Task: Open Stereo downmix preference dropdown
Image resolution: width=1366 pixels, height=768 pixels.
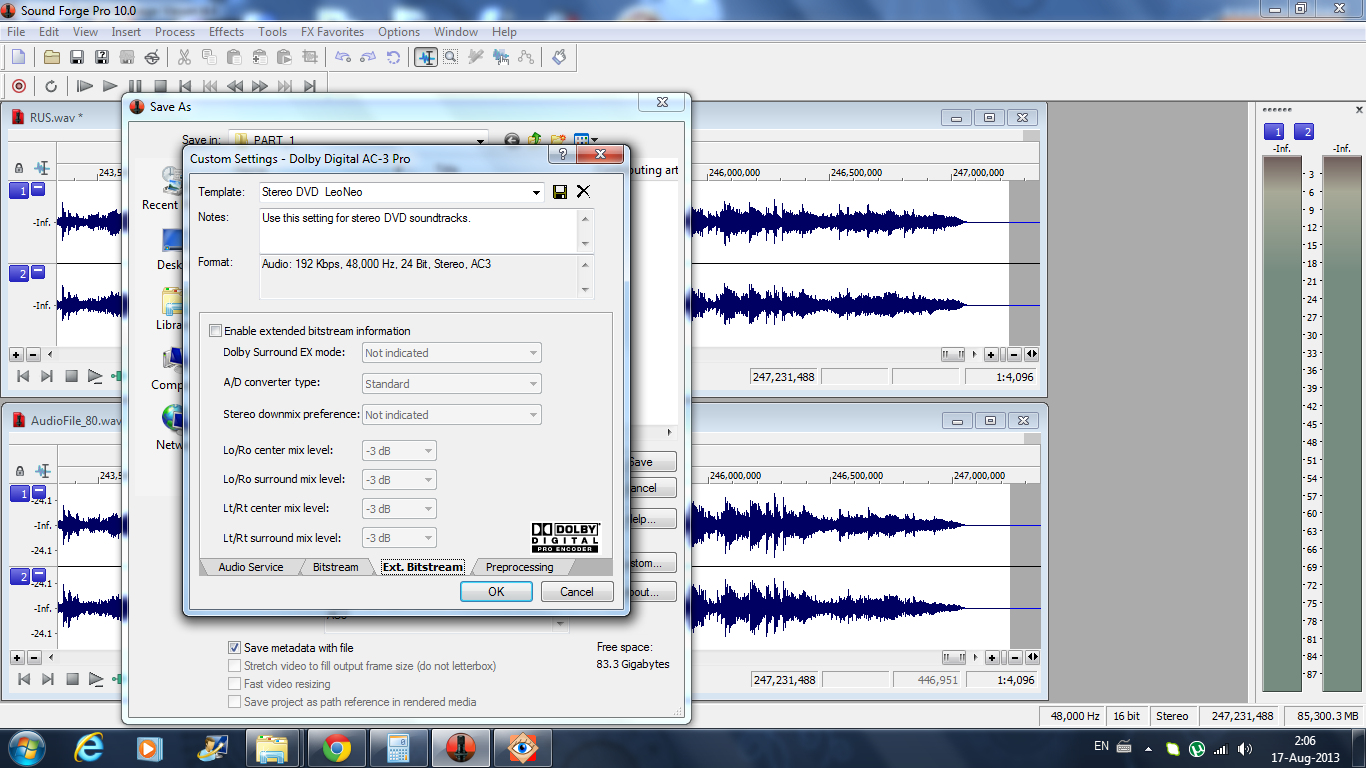Action: (533, 415)
